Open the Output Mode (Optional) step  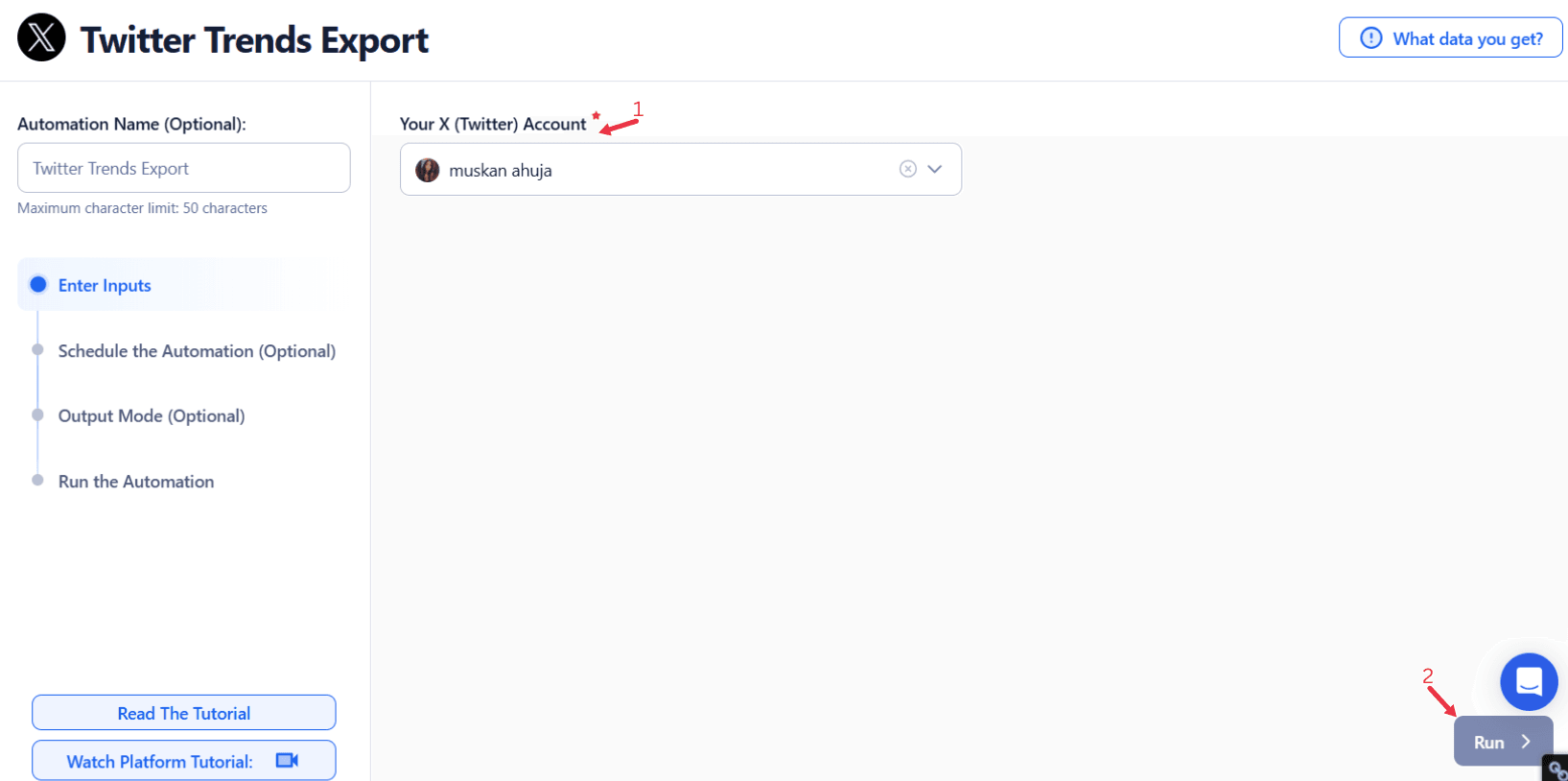point(152,415)
